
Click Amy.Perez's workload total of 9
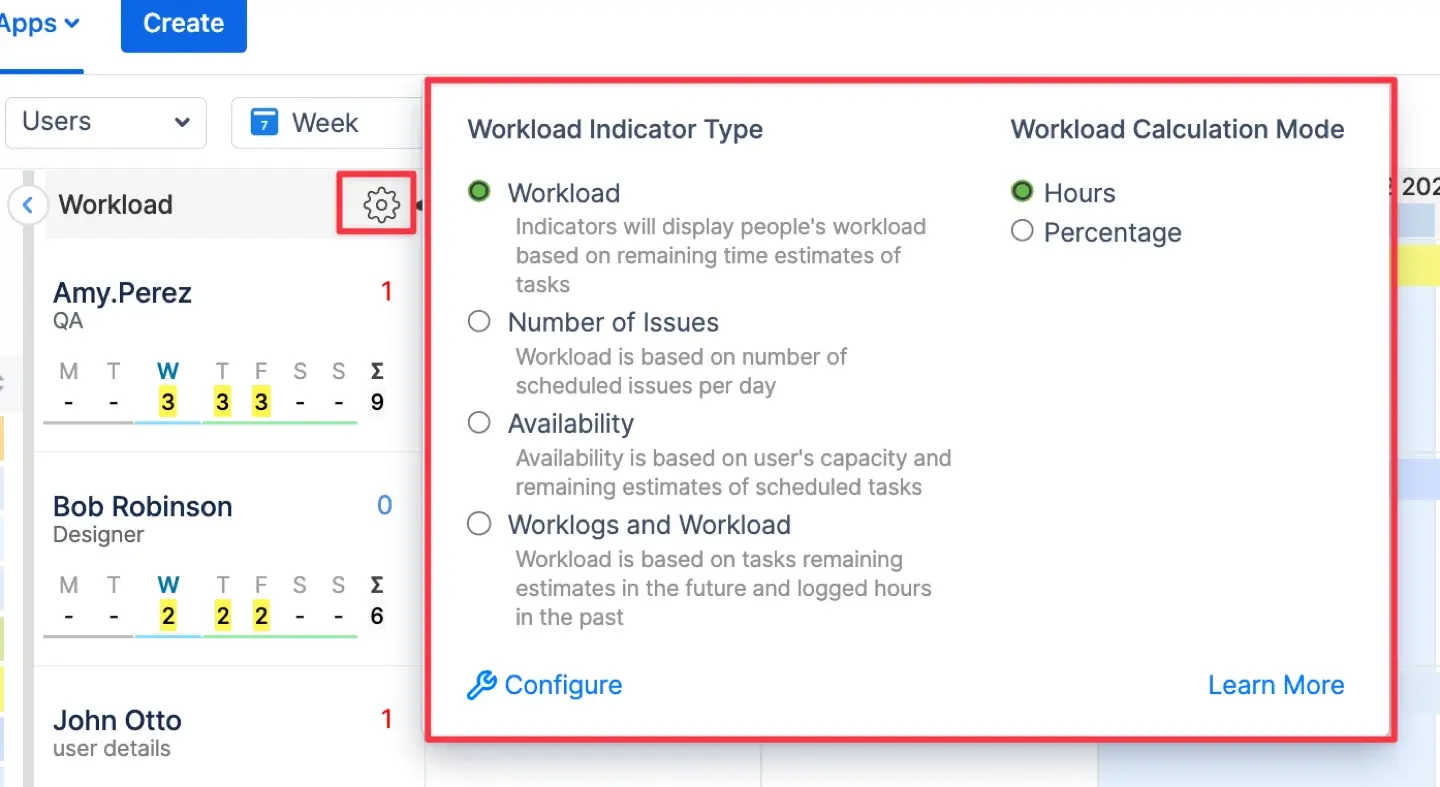(x=377, y=402)
